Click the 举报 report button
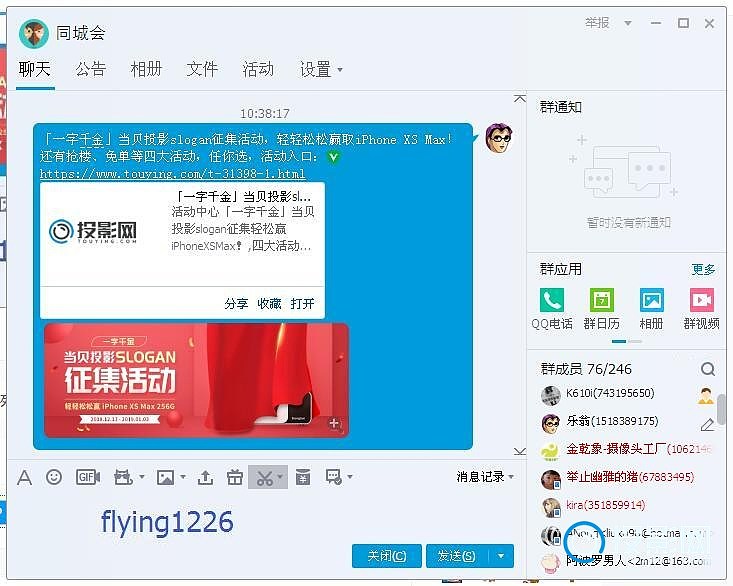The image size is (733, 586). [x=597, y=23]
